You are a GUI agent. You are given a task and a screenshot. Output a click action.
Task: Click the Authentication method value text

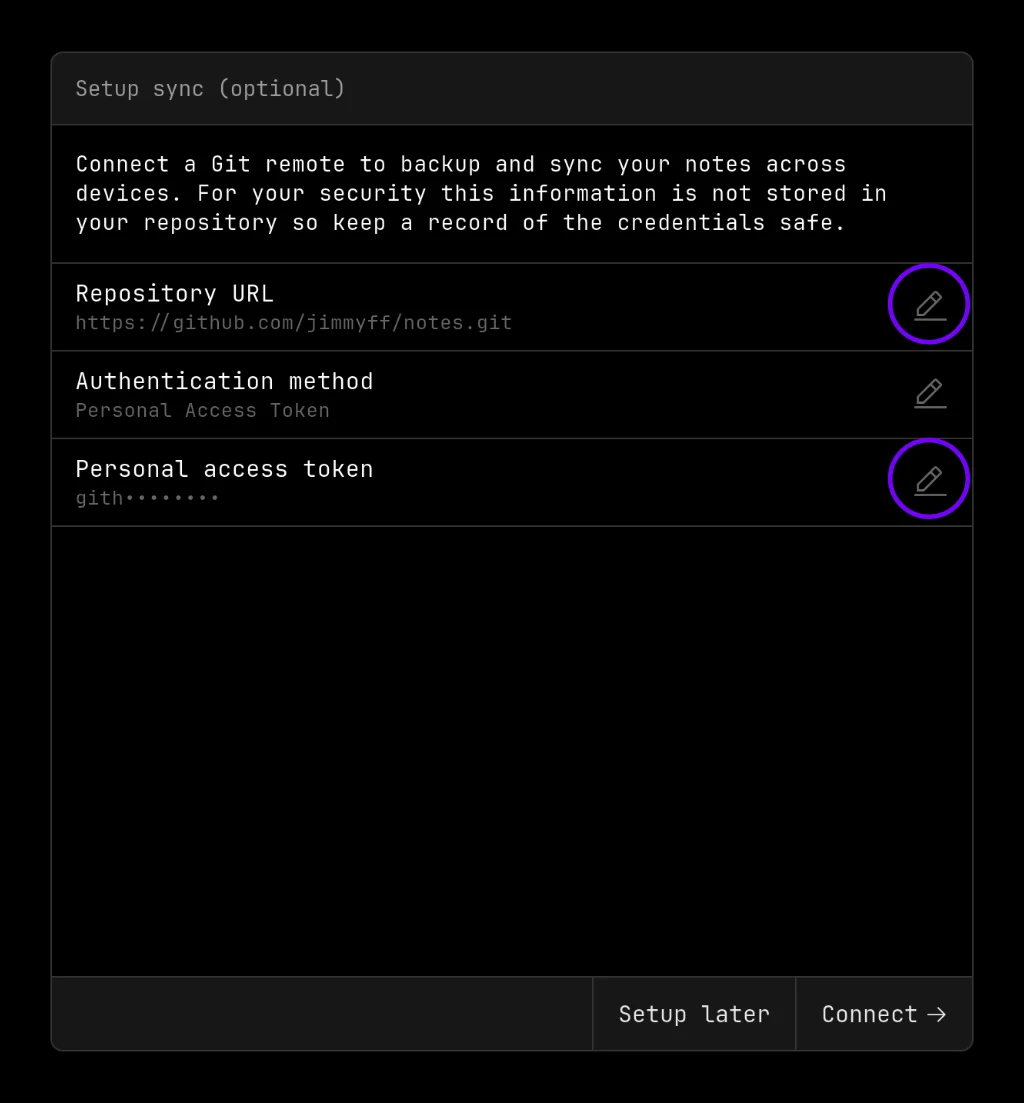coord(202,410)
